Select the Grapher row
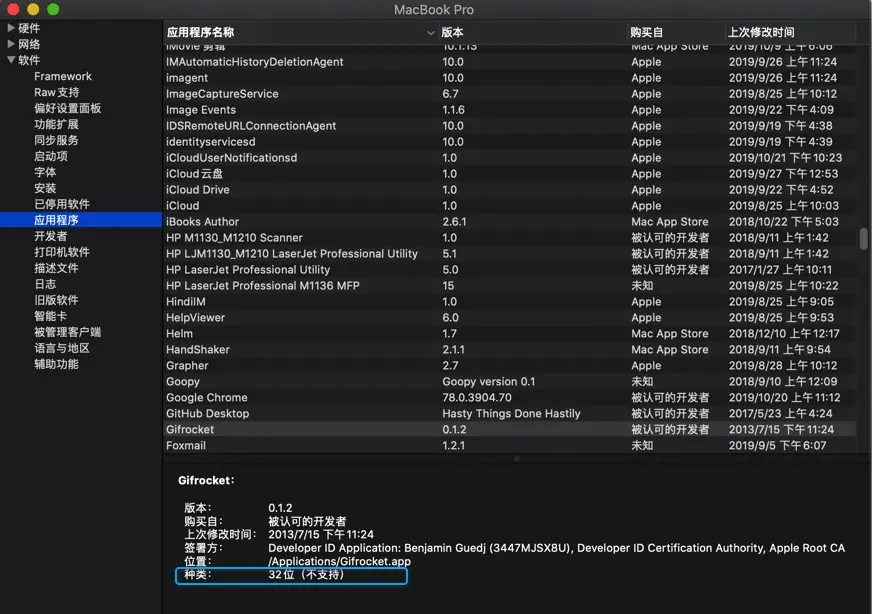Viewport: 872px width, 614px height. click(x=509, y=365)
